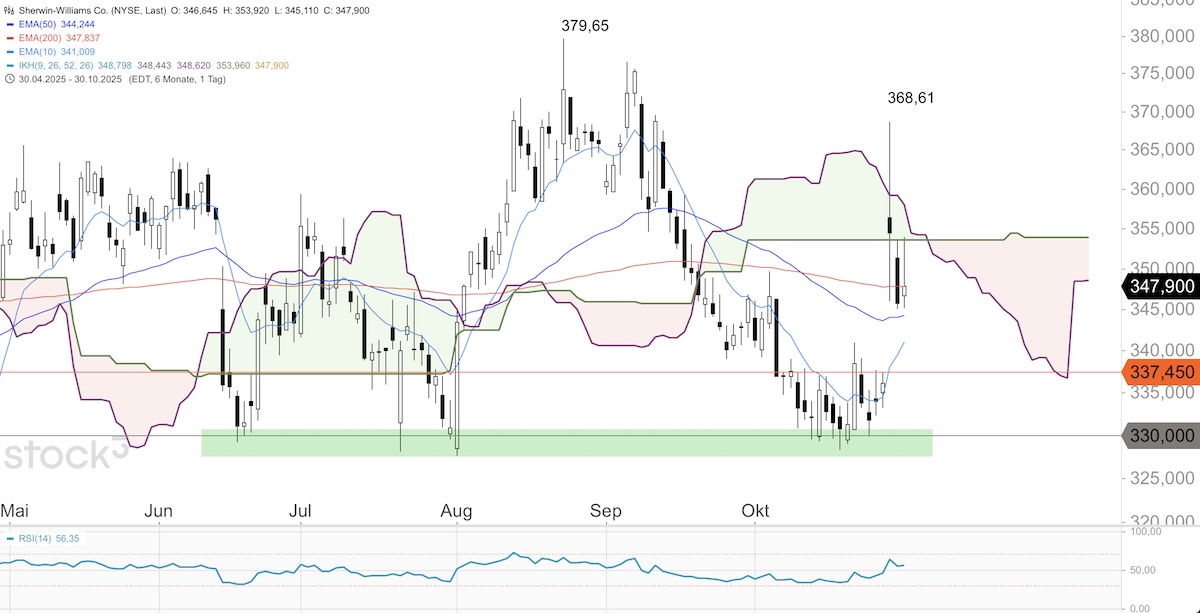Viewport: 1200px width, 613px height.
Task: Select the EMA(200) indicator label
Action: pos(43,37)
